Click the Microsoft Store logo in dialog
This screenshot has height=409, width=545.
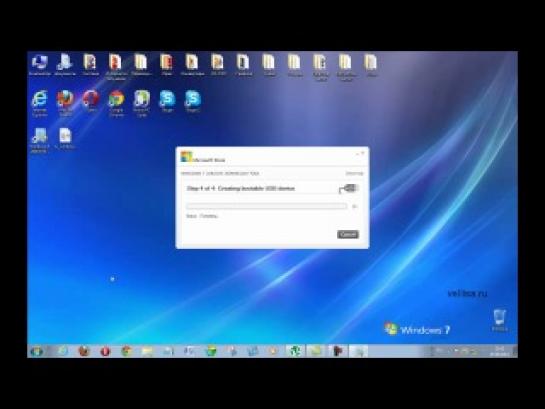coord(187,157)
